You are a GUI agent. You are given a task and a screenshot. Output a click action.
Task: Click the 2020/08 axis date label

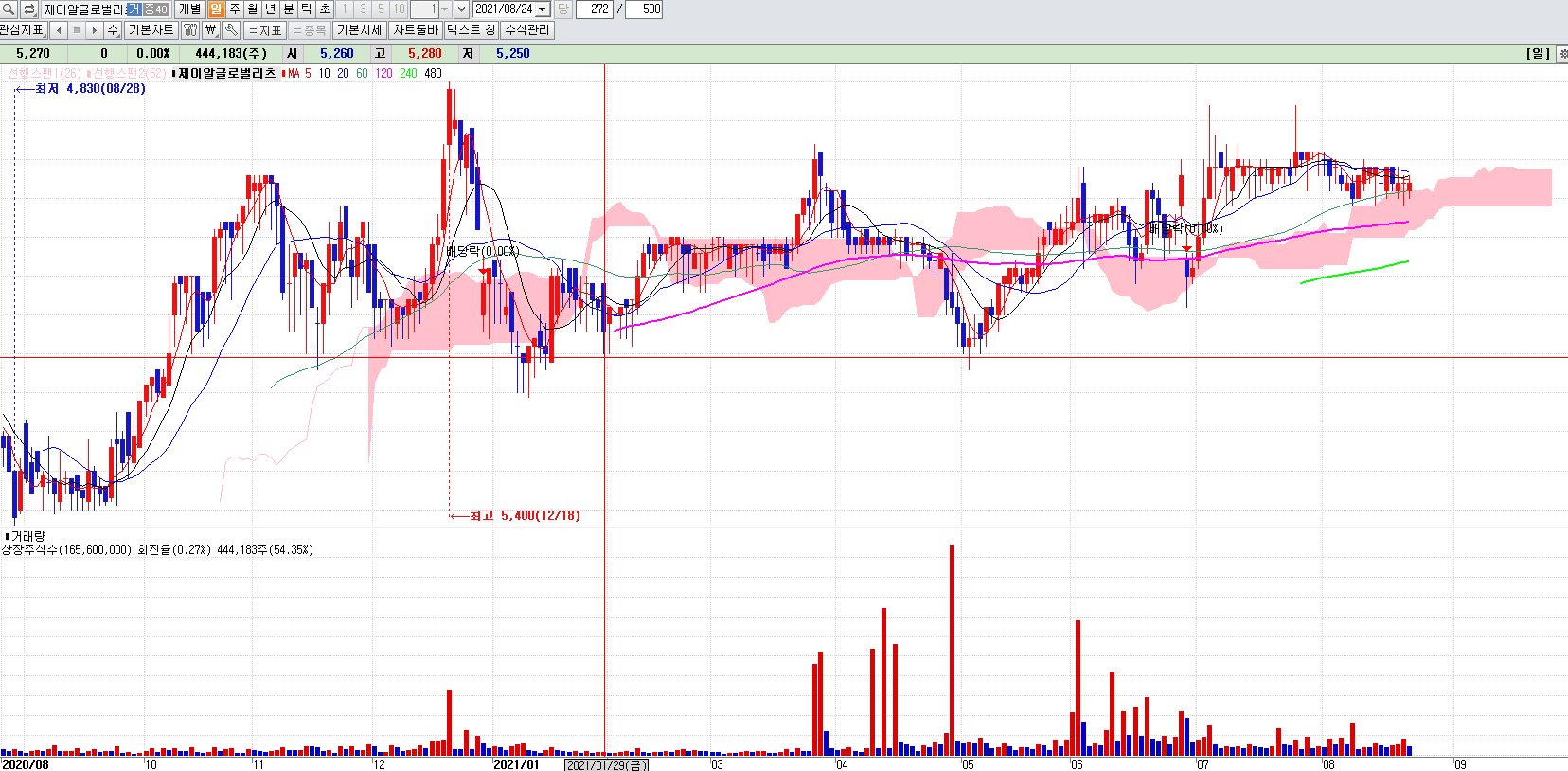pyautogui.click(x=26, y=764)
